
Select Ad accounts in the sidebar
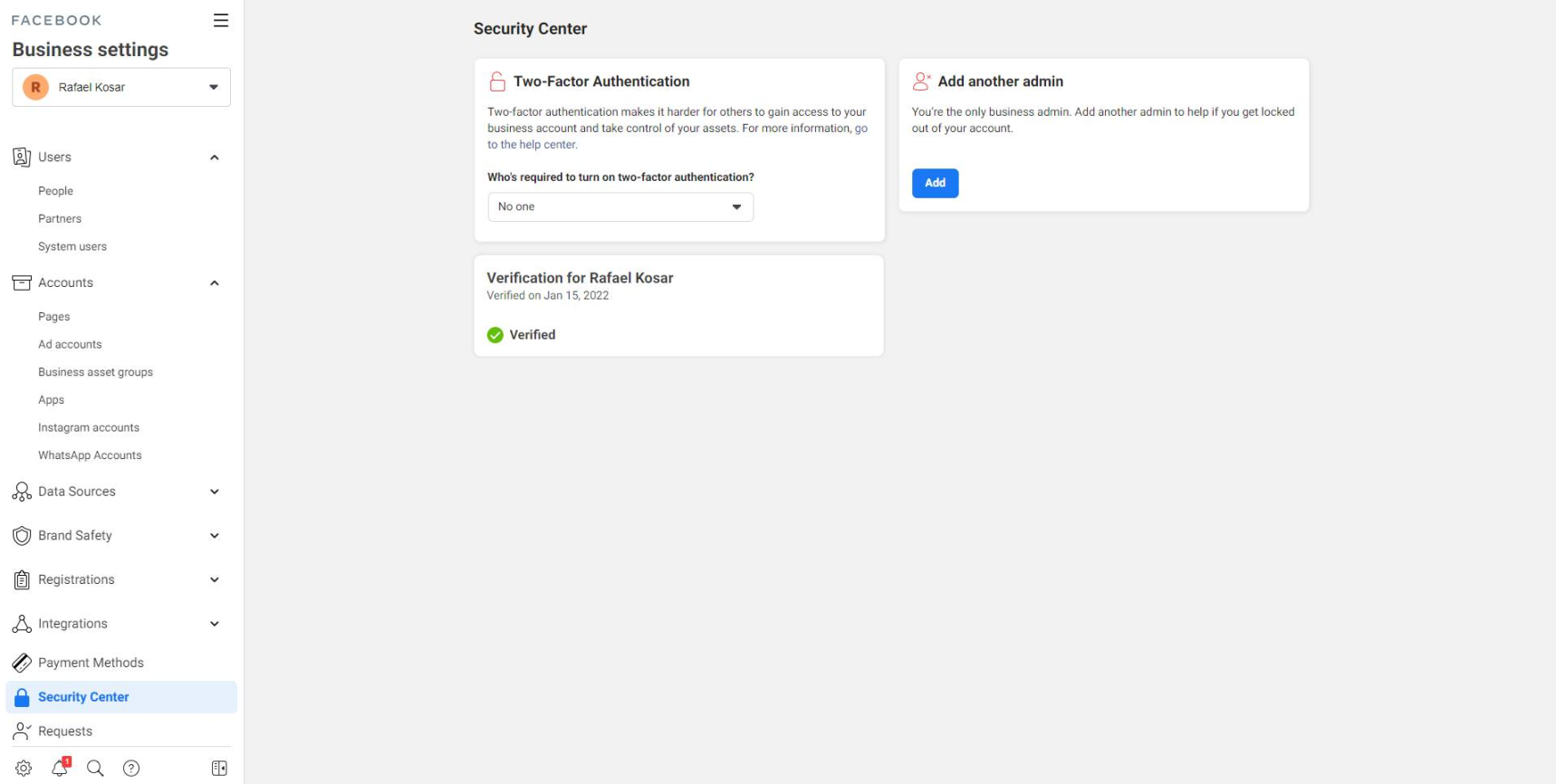70,344
